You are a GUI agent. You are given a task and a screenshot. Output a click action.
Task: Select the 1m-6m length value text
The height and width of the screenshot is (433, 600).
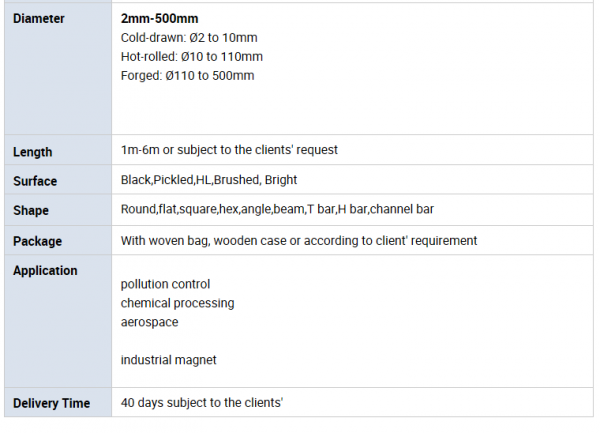coord(229,150)
